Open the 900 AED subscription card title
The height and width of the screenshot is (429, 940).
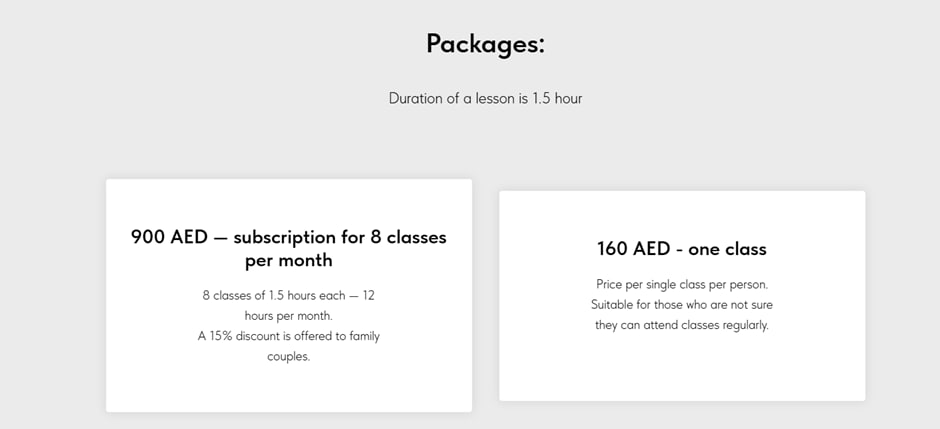pos(289,249)
